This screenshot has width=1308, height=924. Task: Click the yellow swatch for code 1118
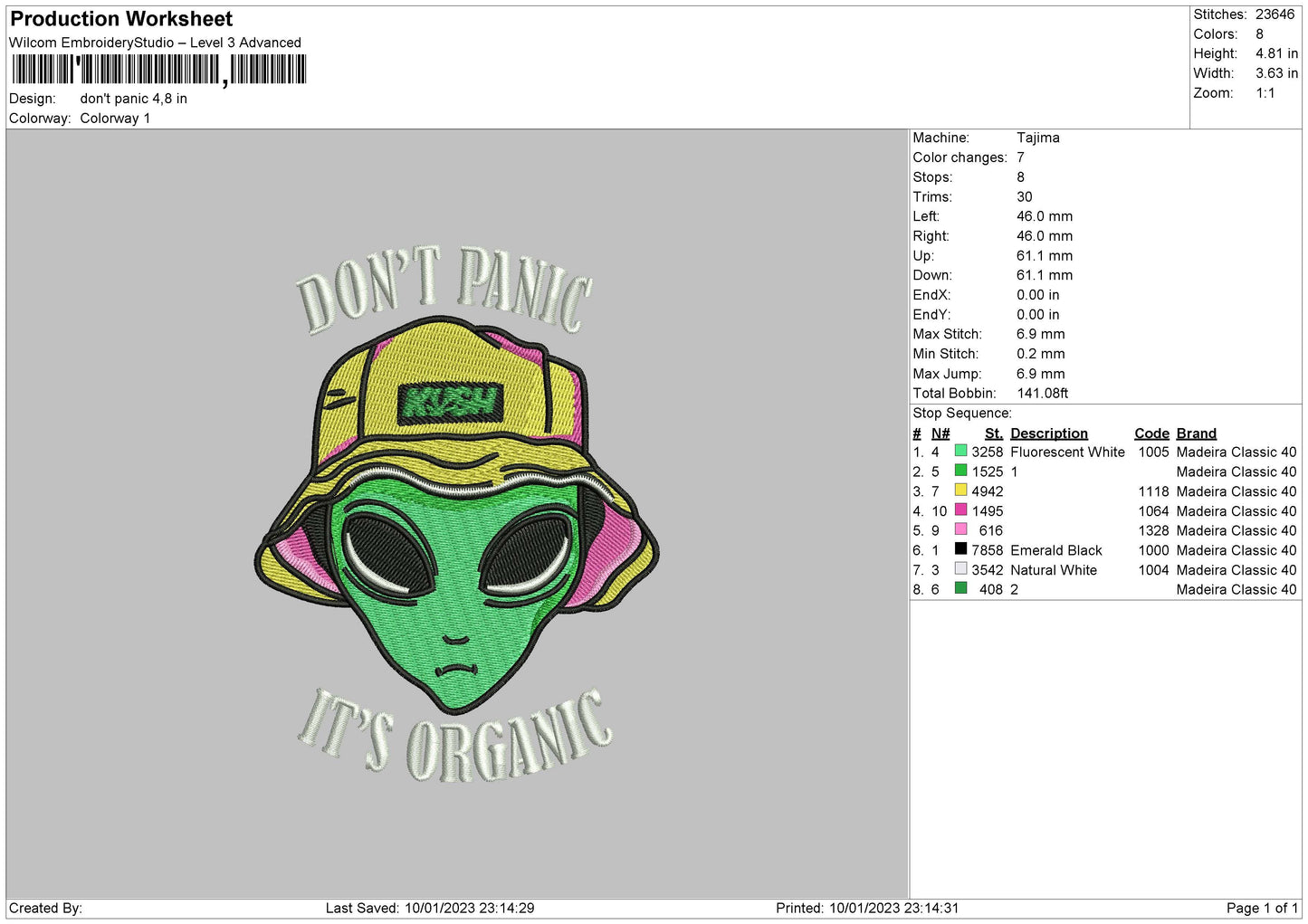point(960,491)
